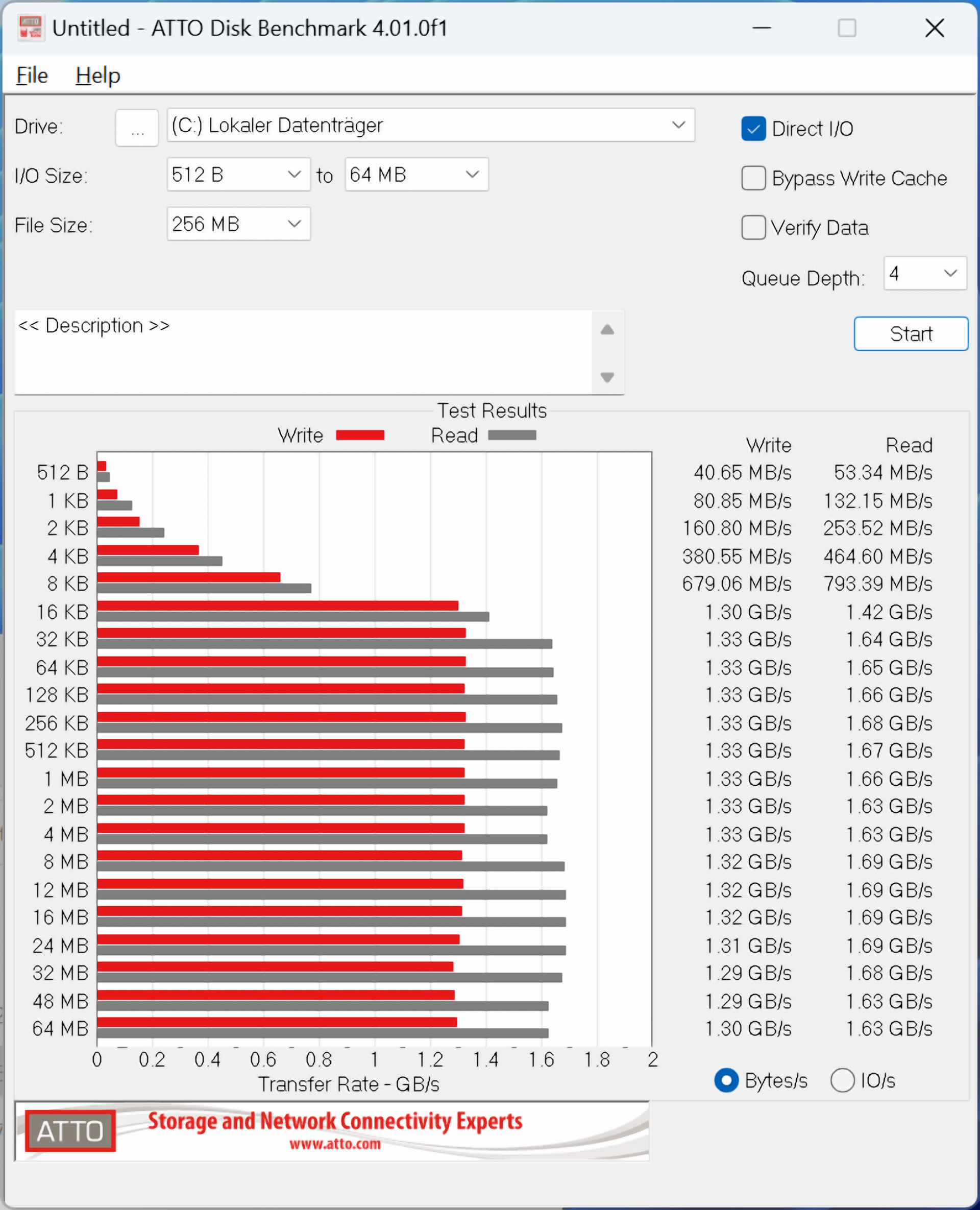Screen dimensions: 980x1210
Task: Close the ATTO Disk Benchmark window
Action: 935,28
